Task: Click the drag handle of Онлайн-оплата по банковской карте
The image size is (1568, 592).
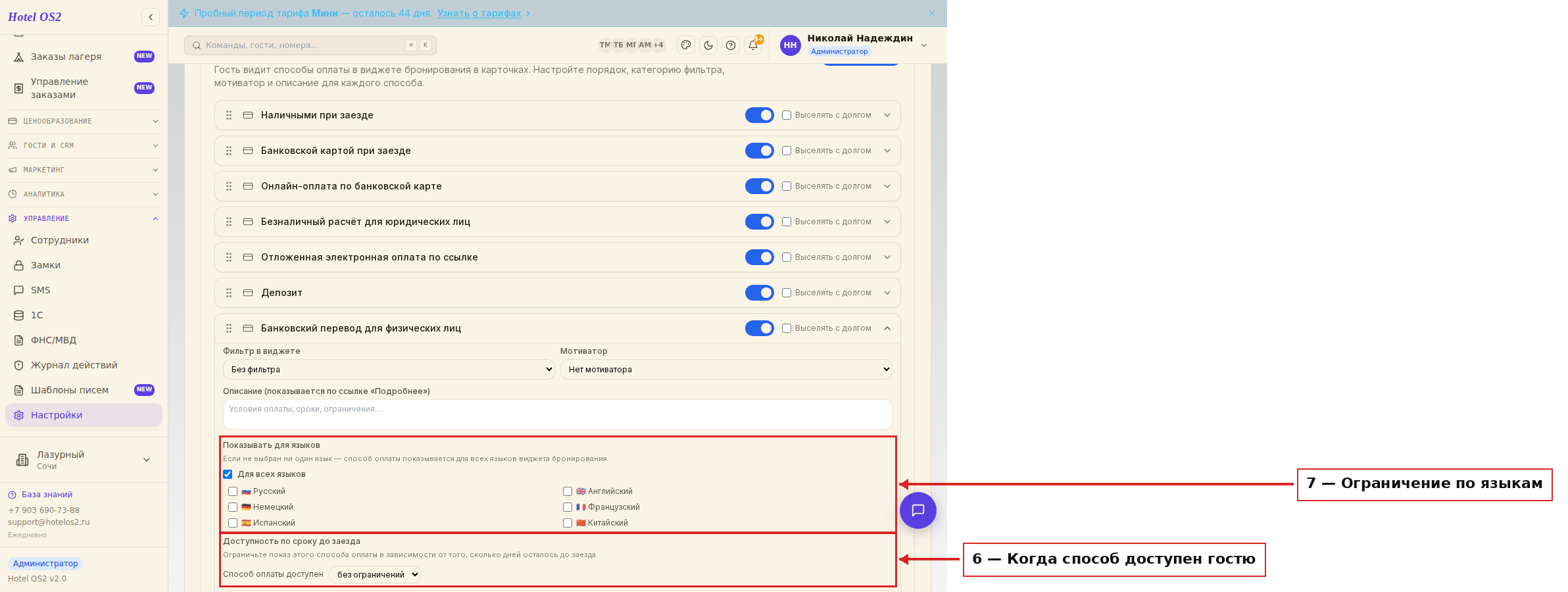Action: (229, 186)
